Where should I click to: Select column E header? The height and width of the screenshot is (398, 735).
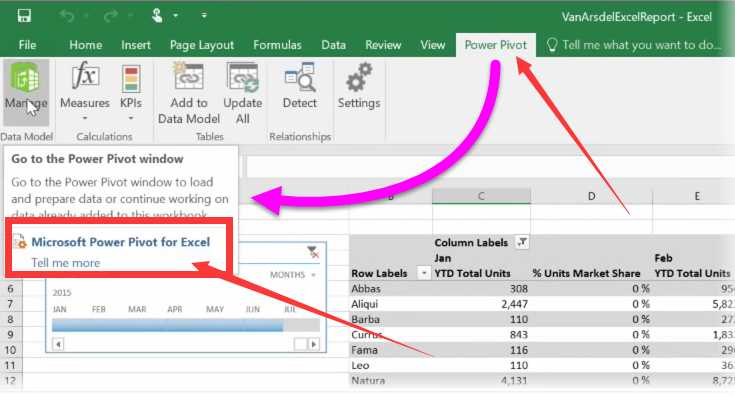point(697,196)
